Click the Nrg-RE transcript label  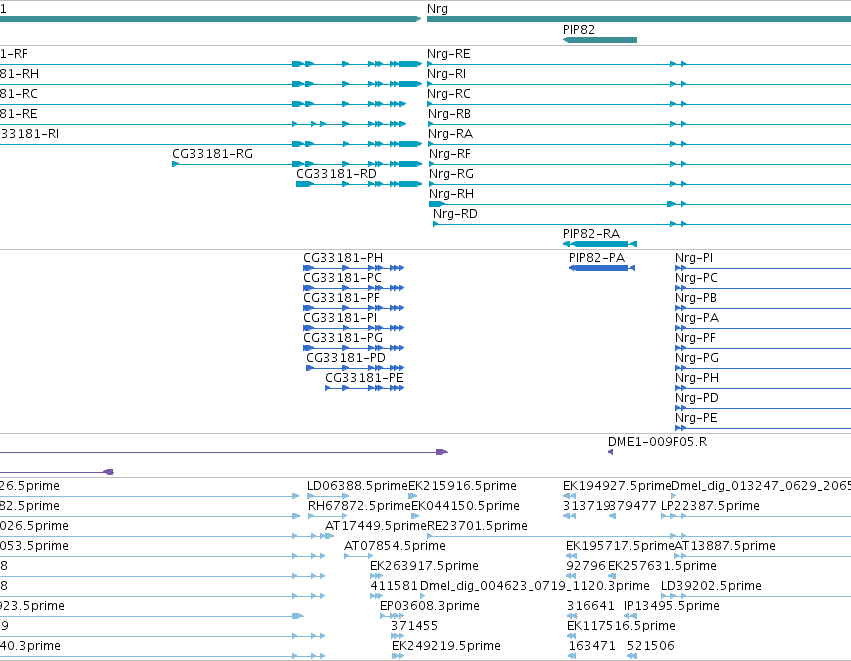click(448, 54)
